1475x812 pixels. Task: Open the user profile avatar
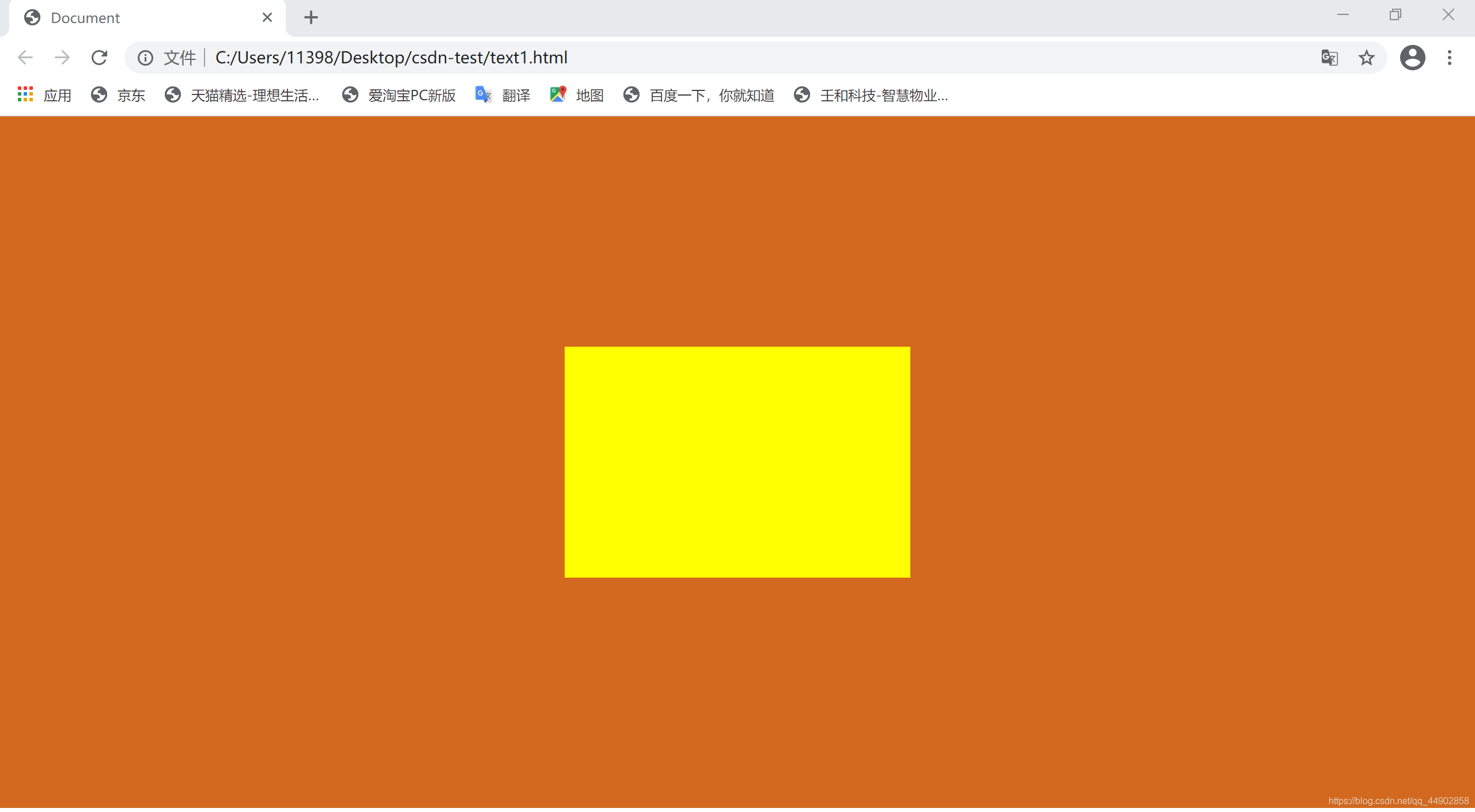click(x=1413, y=58)
